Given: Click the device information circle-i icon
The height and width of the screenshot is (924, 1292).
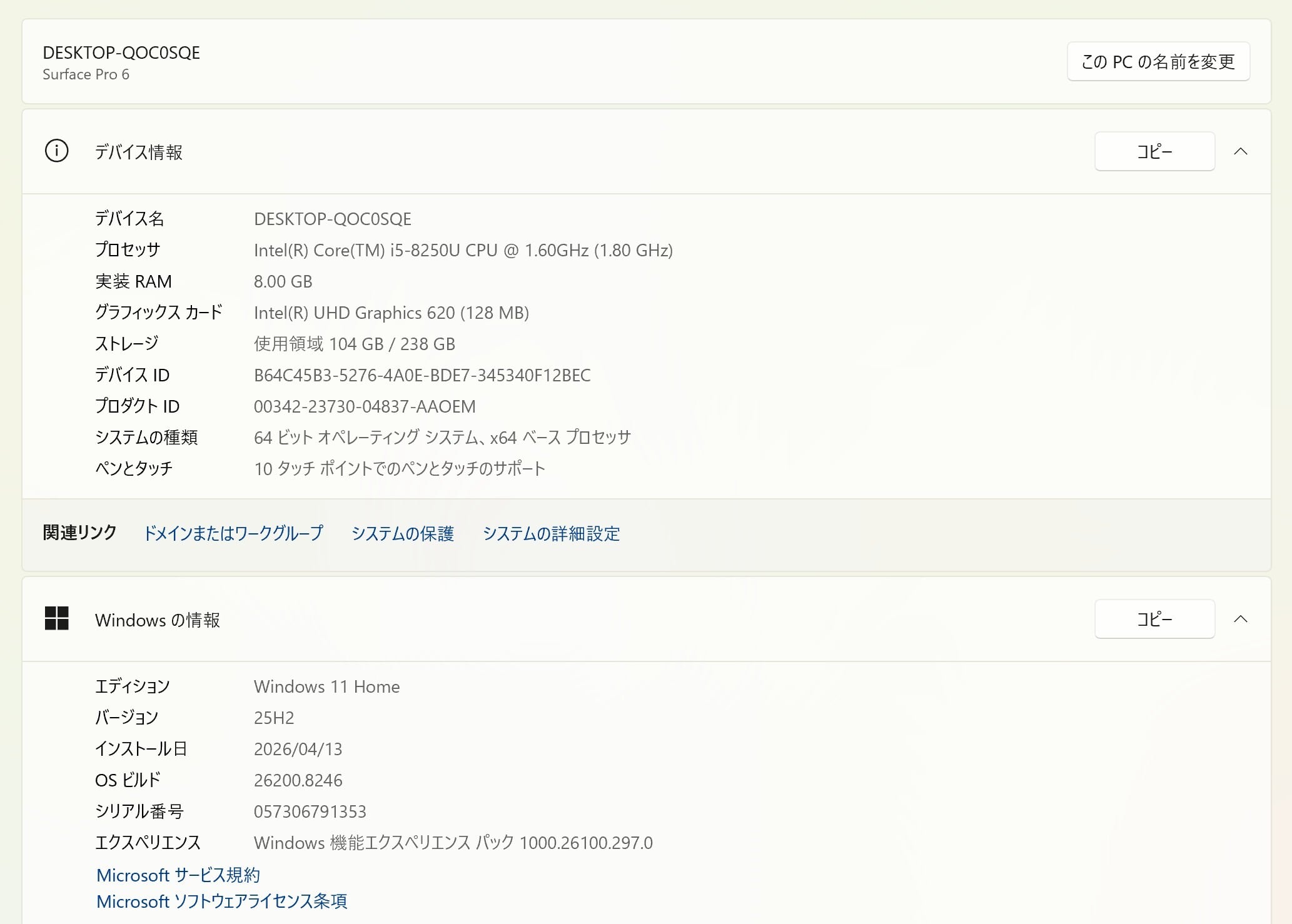Looking at the screenshot, I should 56,151.
